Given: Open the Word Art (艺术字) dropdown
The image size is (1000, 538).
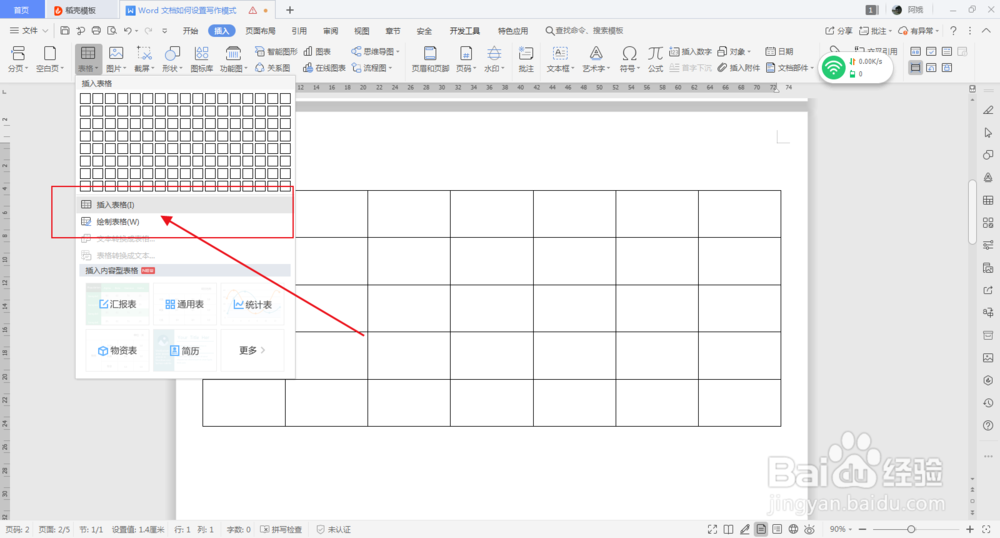Looking at the screenshot, I should point(596,59).
